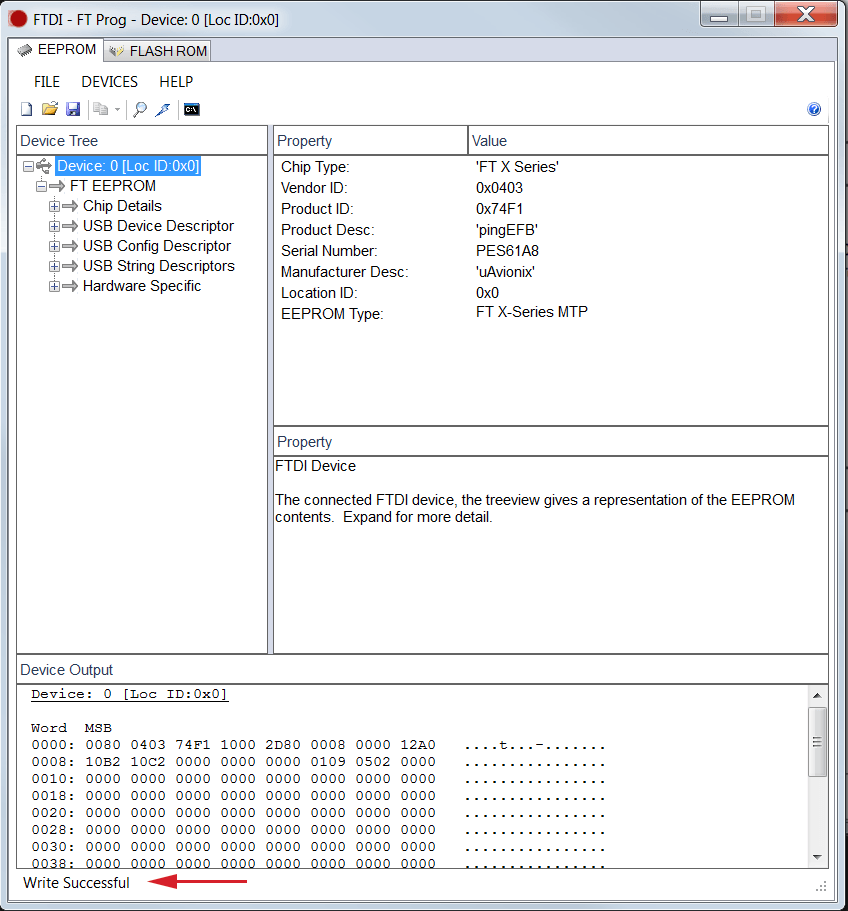Expand the USB String Descriptors node
The image size is (848, 911).
[x=54, y=267]
